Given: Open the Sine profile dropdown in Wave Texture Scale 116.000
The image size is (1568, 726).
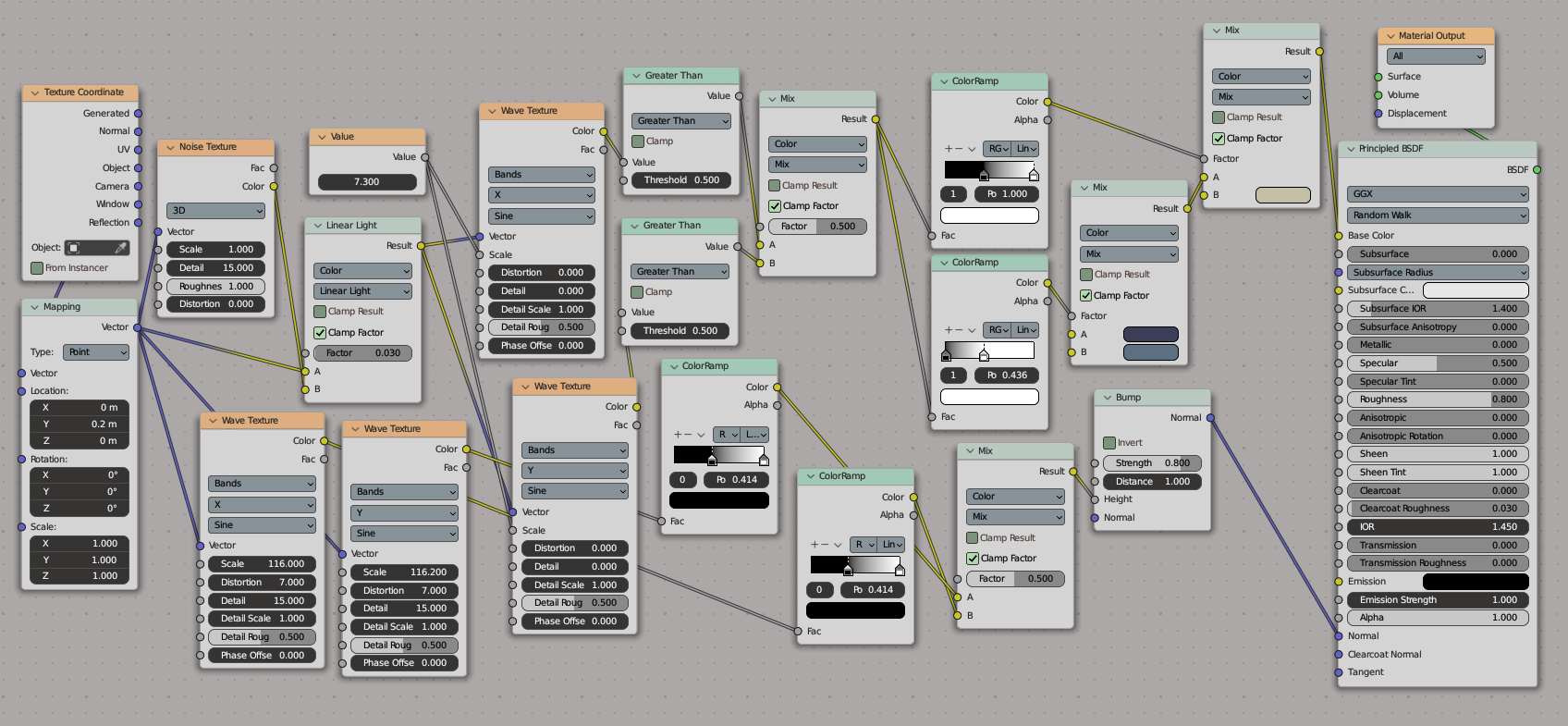Looking at the screenshot, I should click(x=262, y=525).
